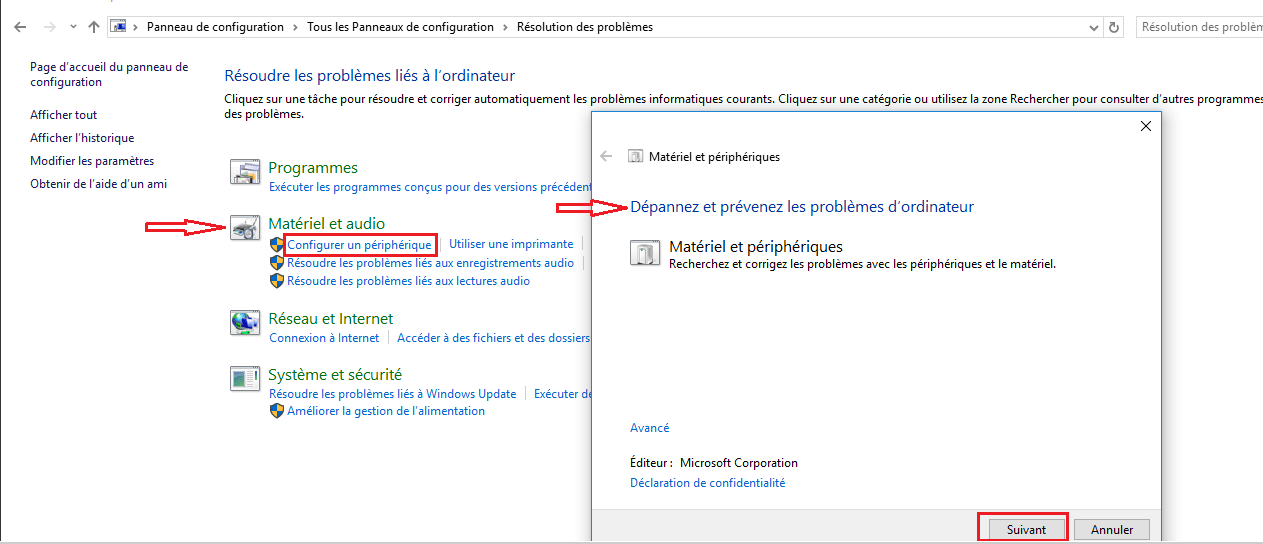Click the Avancé link in the dialog
The width and height of the screenshot is (1263, 544).
(649, 428)
